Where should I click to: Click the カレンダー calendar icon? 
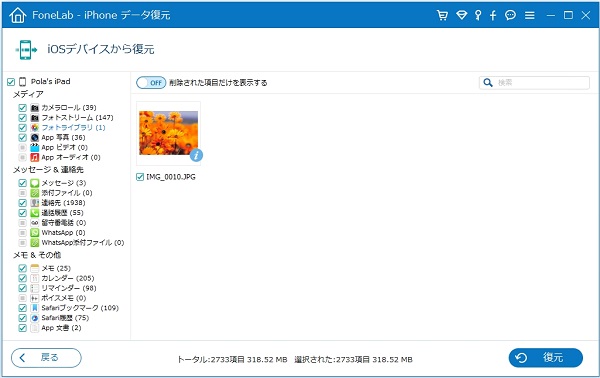(x=34, y=278)
